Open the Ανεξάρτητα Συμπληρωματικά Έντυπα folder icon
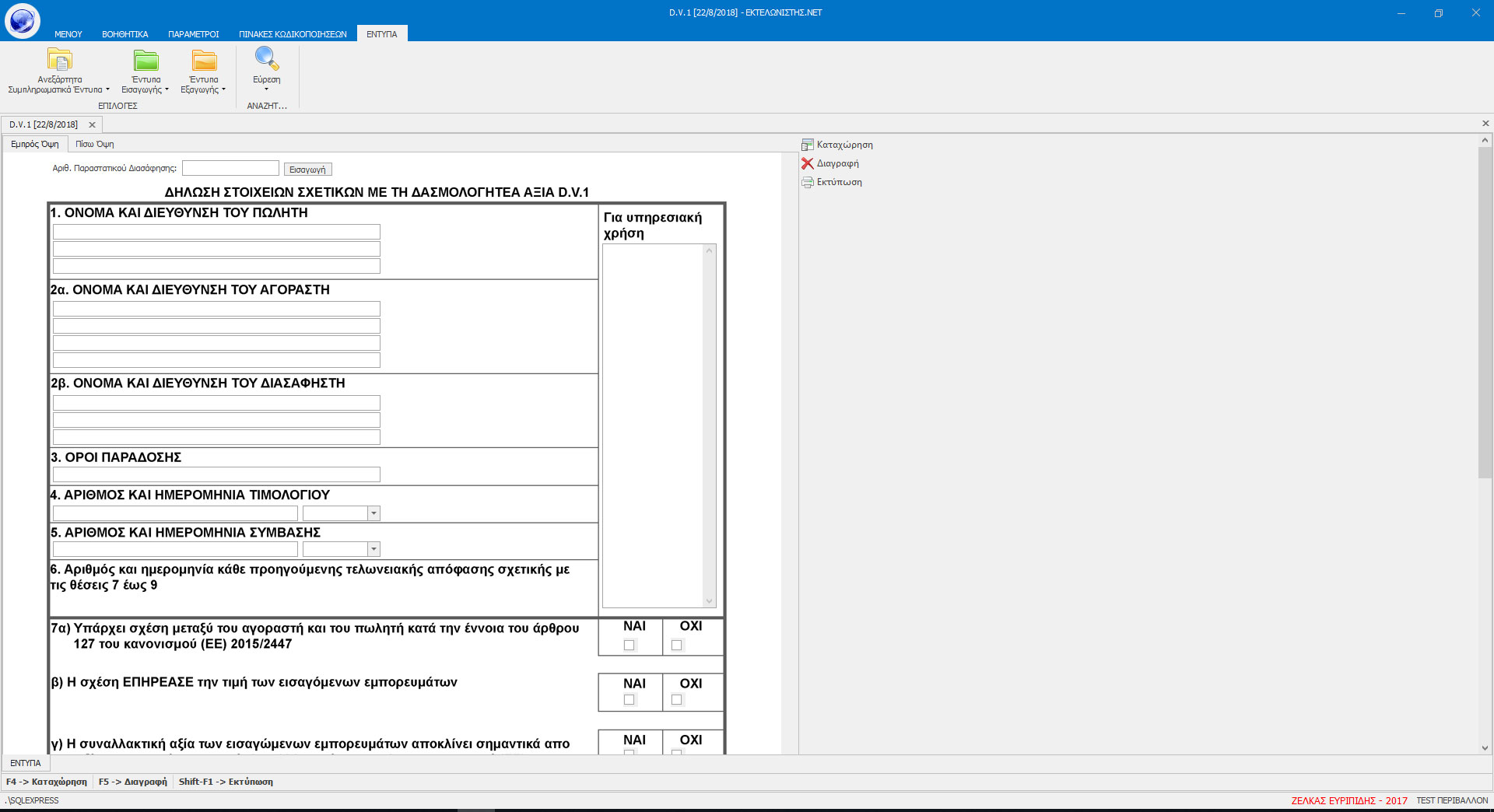 (x=59, y=60)
